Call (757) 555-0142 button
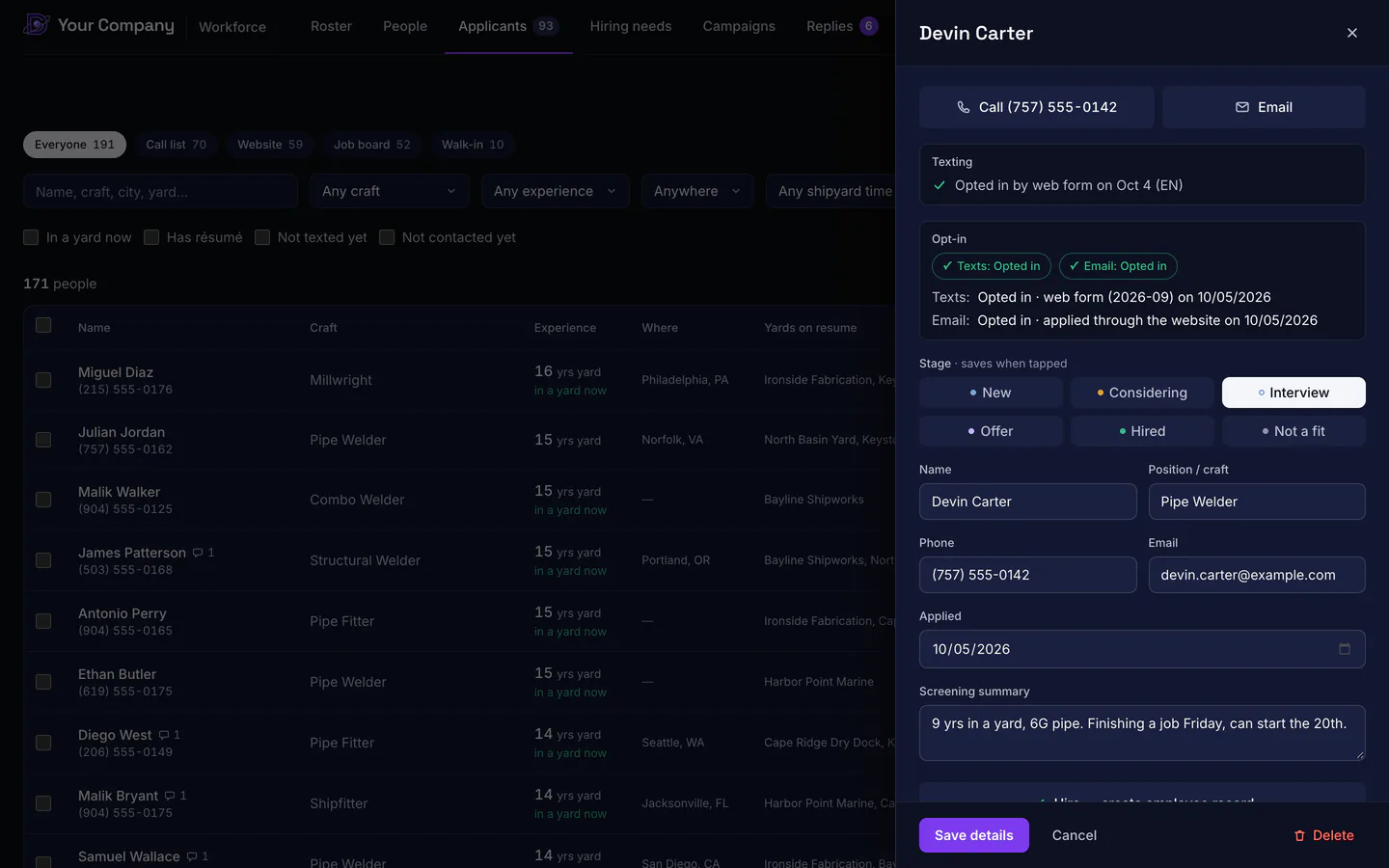The height and width of the screenshot is (868, 1389). (1037, 107)
